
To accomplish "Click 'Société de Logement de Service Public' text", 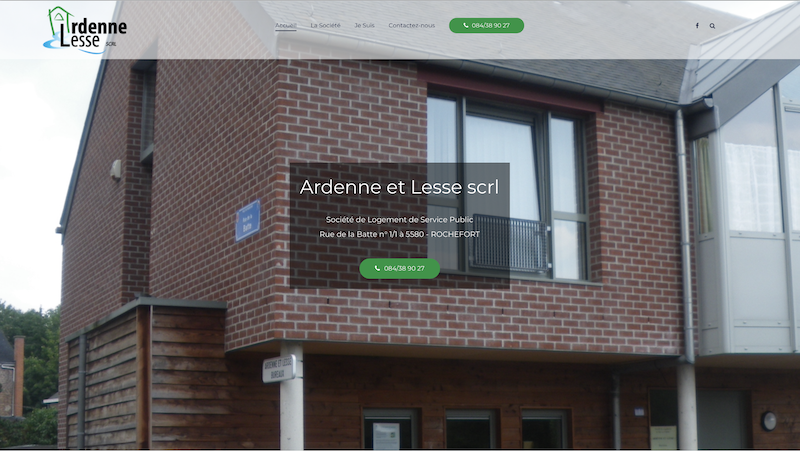I will click(x=399, y=219).
